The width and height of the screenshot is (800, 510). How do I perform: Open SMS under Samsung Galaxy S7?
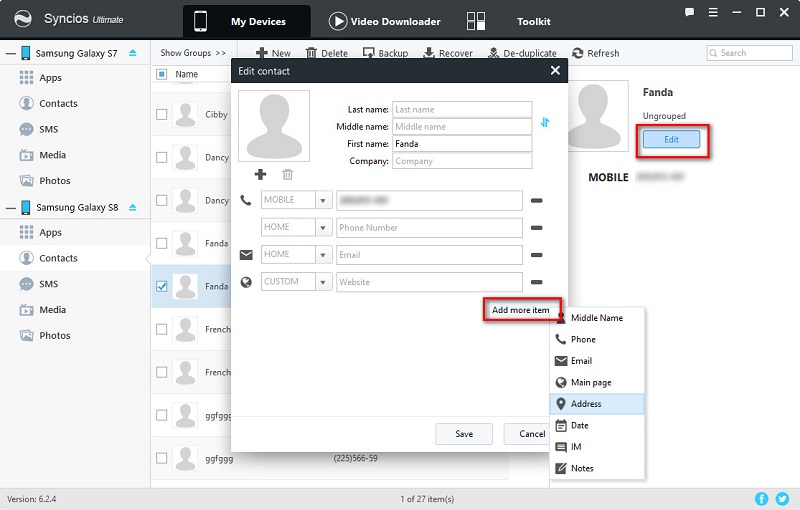[48, 129]
